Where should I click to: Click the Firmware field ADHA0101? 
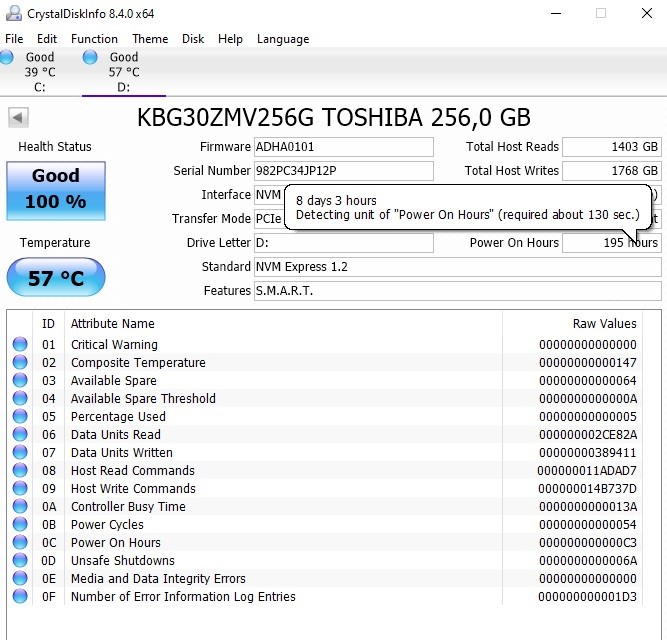coord(344,147)
